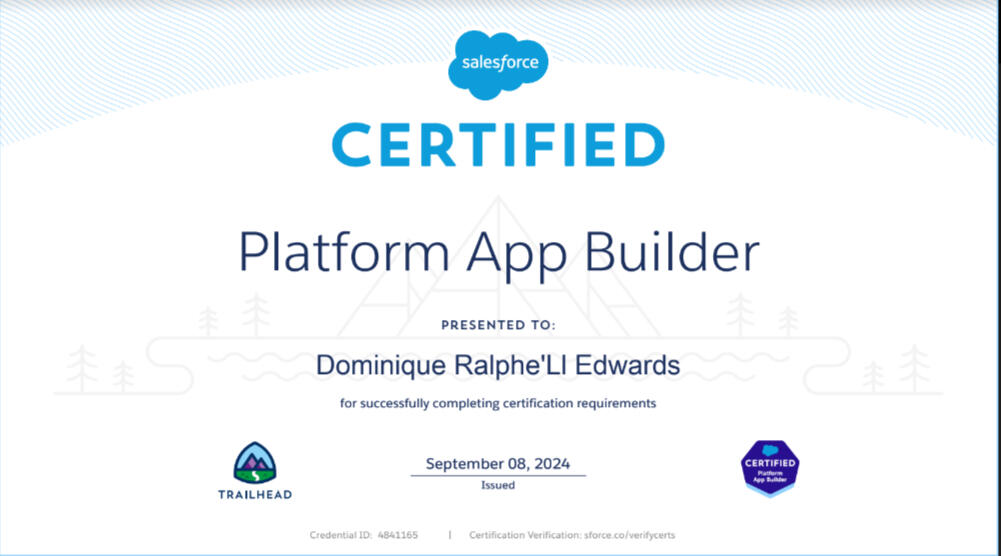Screen dimensions: 1001x556
Task: Click the Trailhead mountain badge icon
Action: 254,464
